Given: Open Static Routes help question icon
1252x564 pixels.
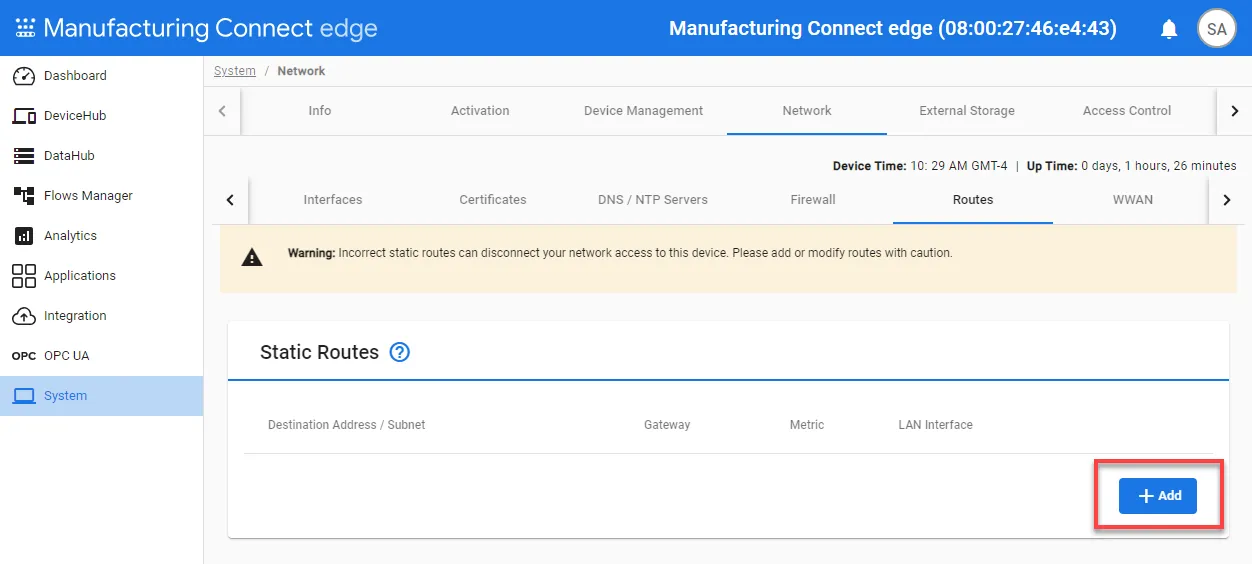Looking at the screenshot, I should 400,352.
